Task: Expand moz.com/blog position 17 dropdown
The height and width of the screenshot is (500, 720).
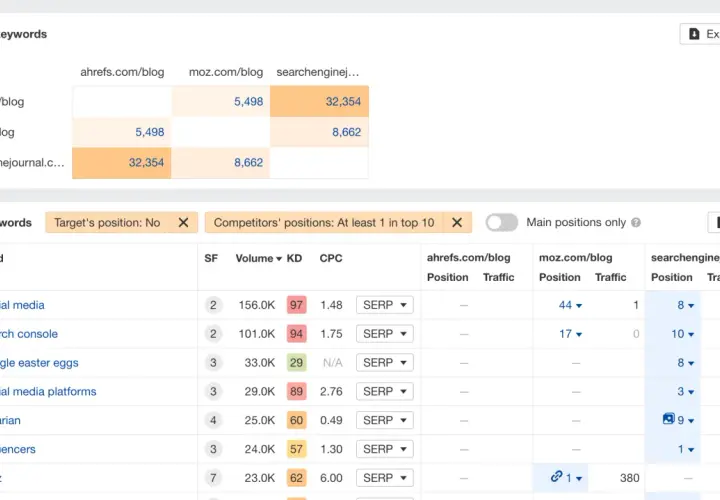Action: (570, 334)
